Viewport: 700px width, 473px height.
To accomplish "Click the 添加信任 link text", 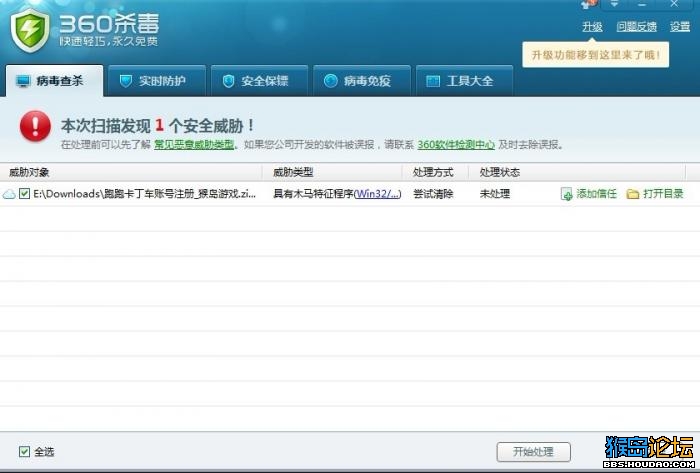I will (596, 194).
